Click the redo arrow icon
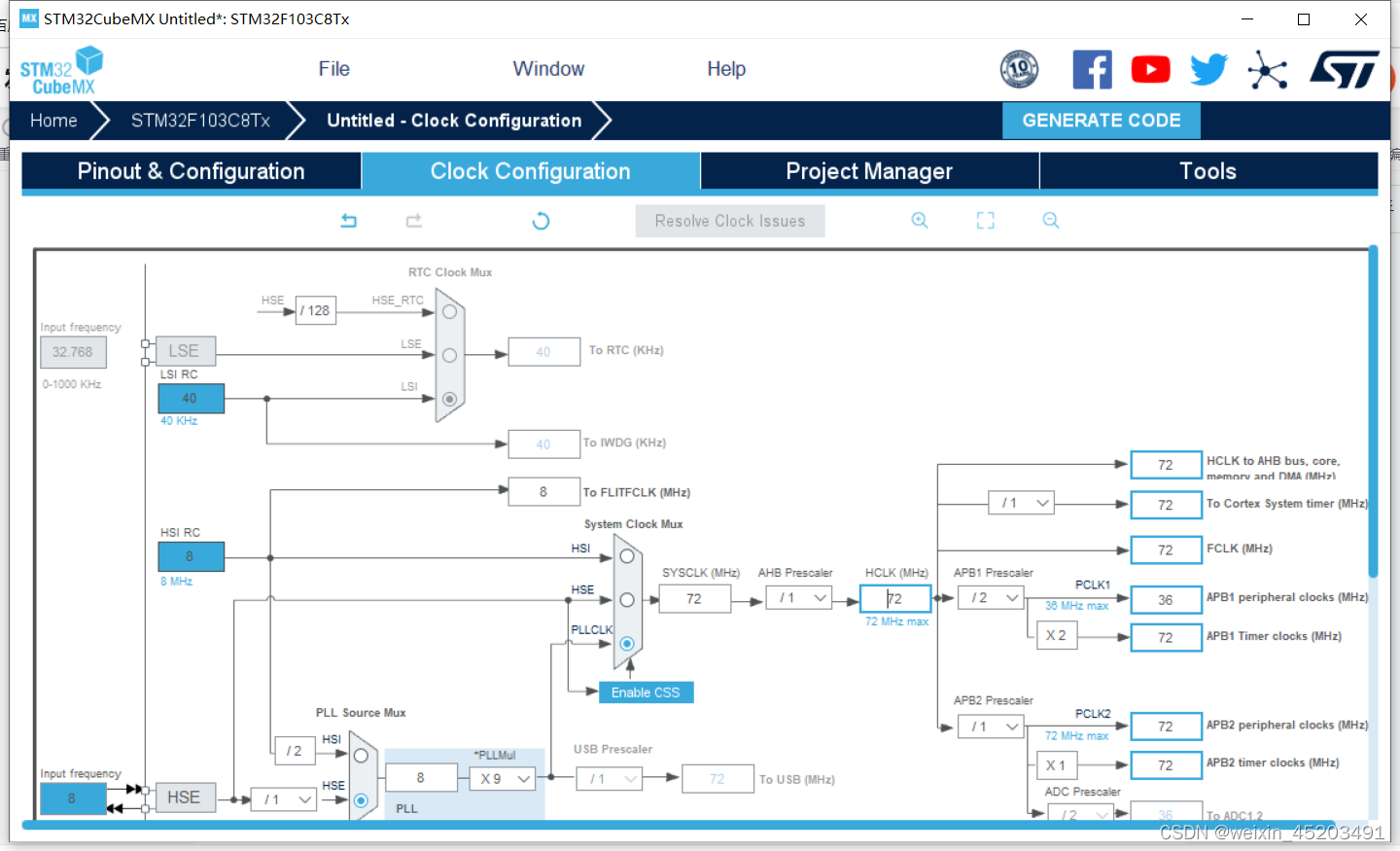The height and width of the screenshot is (851, 1400). pyautogui.click(x=414, y=221)
